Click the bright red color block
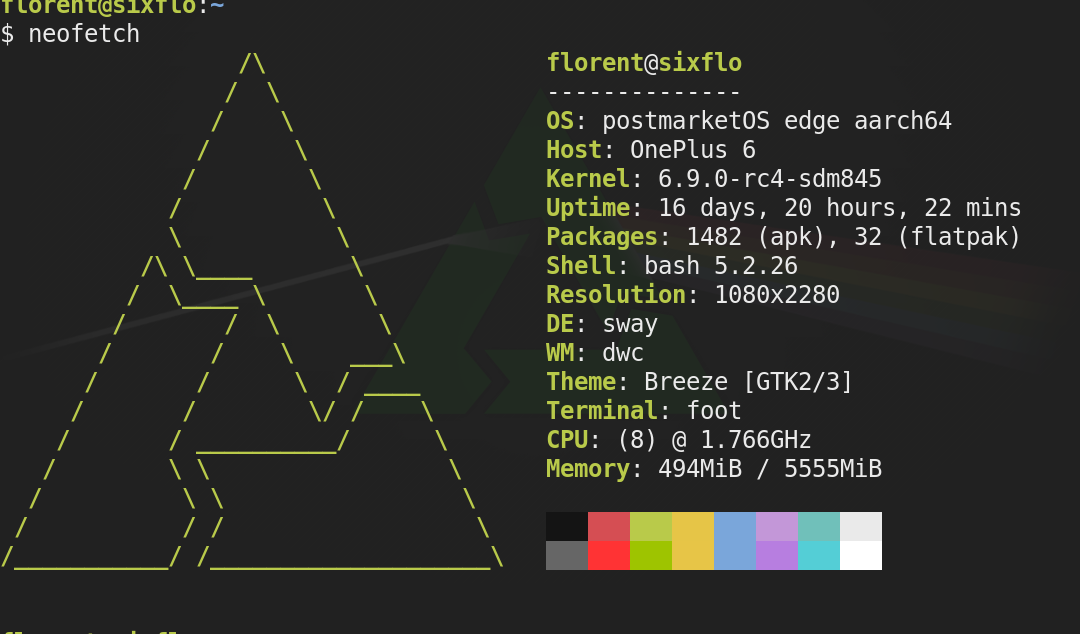1080x634 pixels. 609,555
